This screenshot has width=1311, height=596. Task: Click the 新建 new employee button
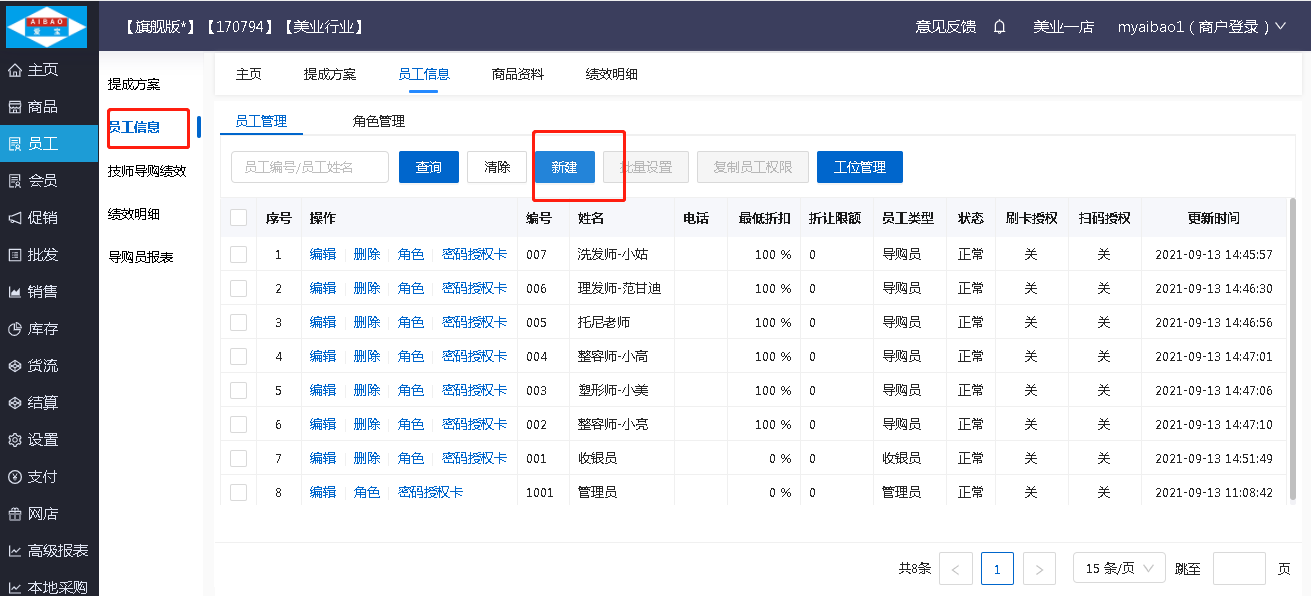pyautogui.click(x=565, y=167)
